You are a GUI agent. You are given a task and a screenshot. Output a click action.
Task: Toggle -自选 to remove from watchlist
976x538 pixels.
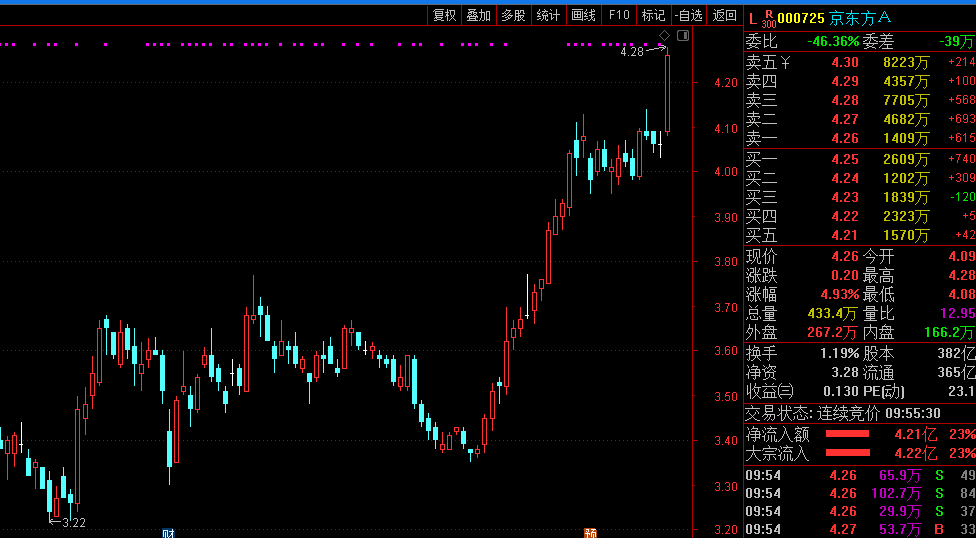tap(688, 15)
